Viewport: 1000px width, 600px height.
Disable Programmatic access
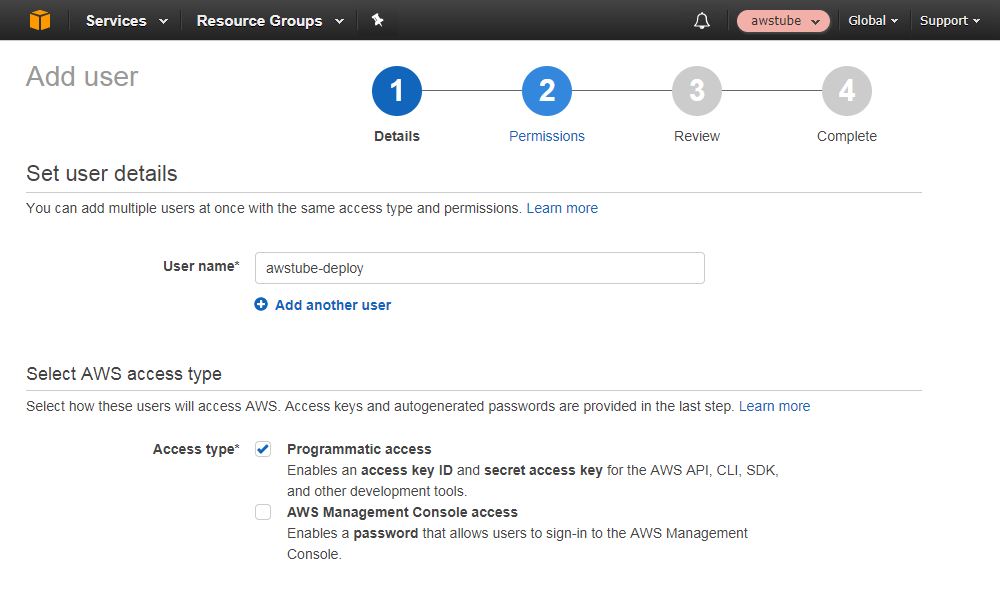(x=263, y=449)
